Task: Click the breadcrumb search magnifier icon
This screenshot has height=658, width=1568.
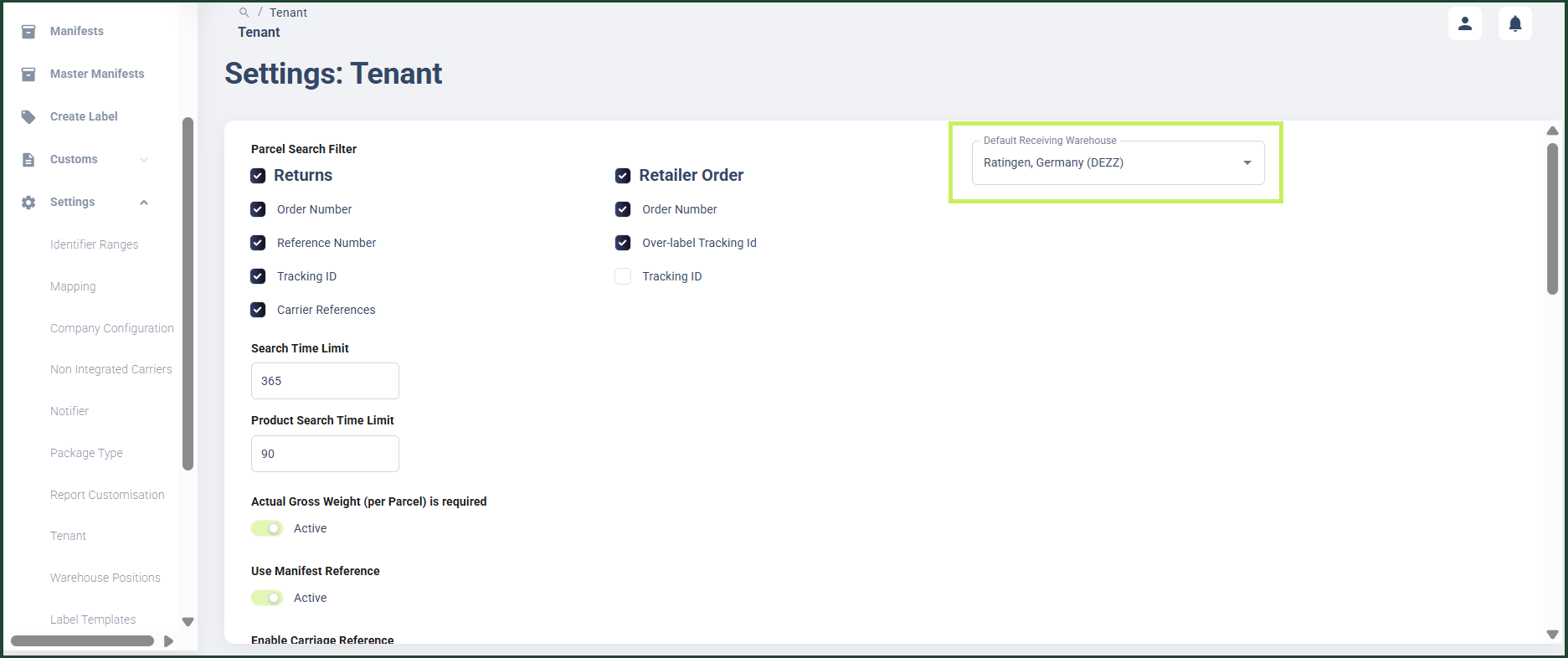Action: tap(244, 13)
